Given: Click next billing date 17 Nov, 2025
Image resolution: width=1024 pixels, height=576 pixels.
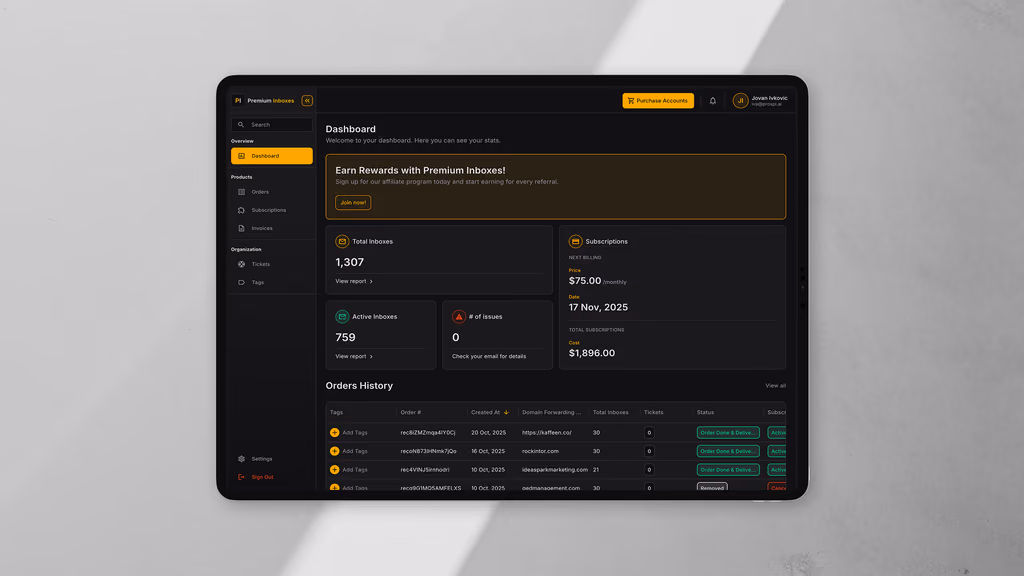Looking at the screenshot, I should [598, 308].
